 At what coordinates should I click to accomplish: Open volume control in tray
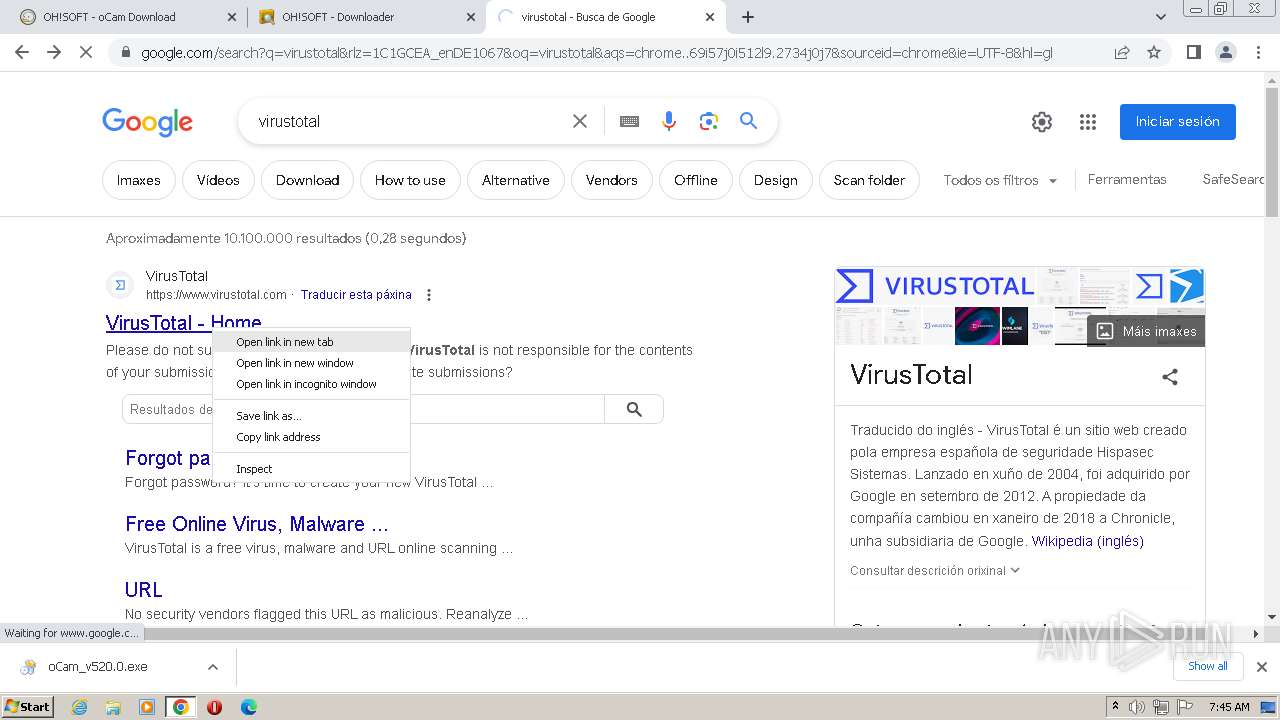[1137, 707]
